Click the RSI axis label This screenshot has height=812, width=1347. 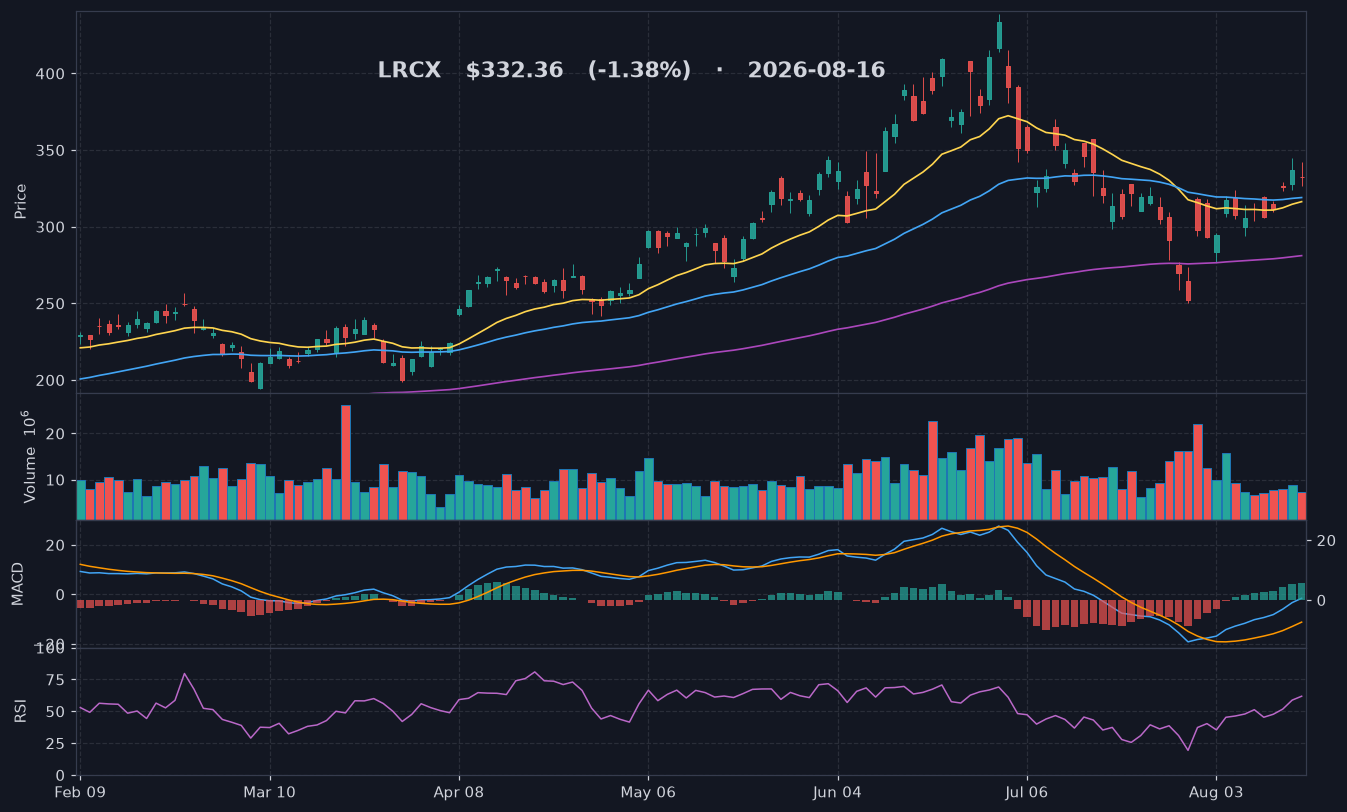click(21, 711)
